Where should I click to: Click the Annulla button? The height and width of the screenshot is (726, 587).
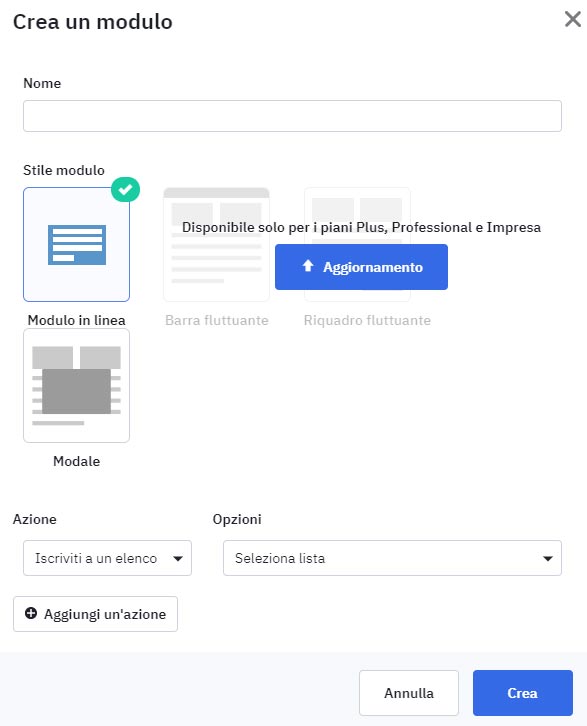(409, 693)
